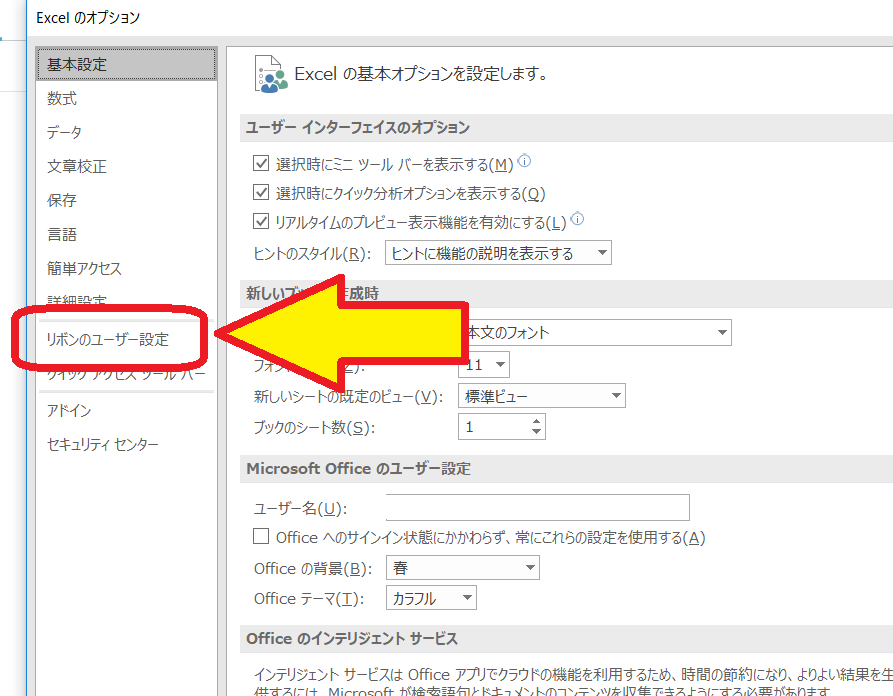
Task: Click info icon beside ミニ ツール バー option
Action: 525,161
